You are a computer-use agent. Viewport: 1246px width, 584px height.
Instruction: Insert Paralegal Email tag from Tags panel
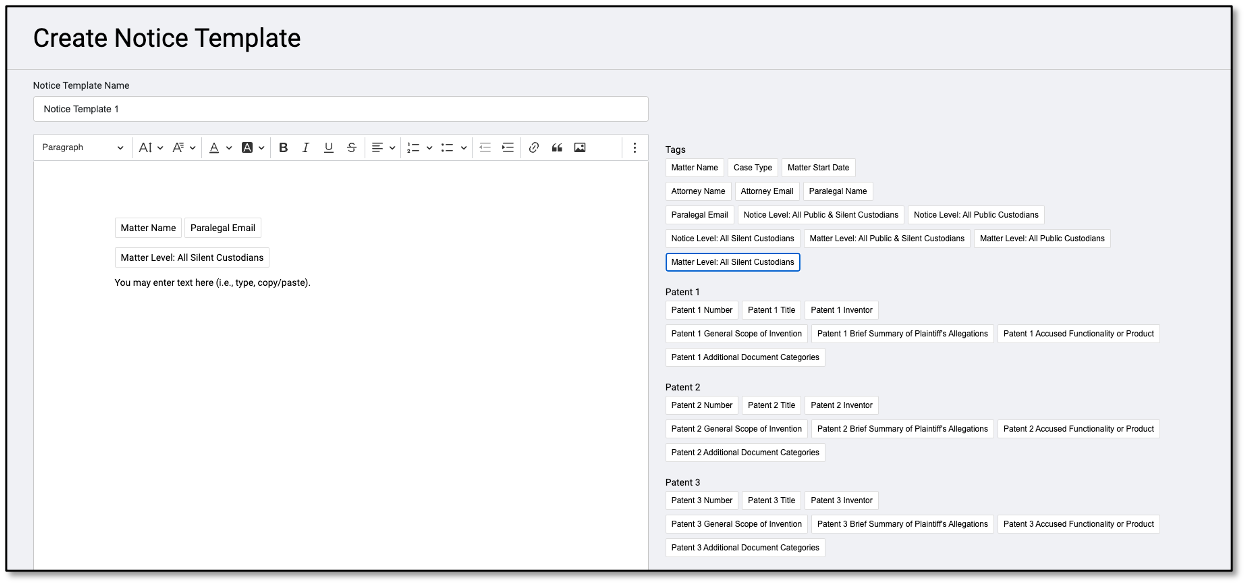700,215
